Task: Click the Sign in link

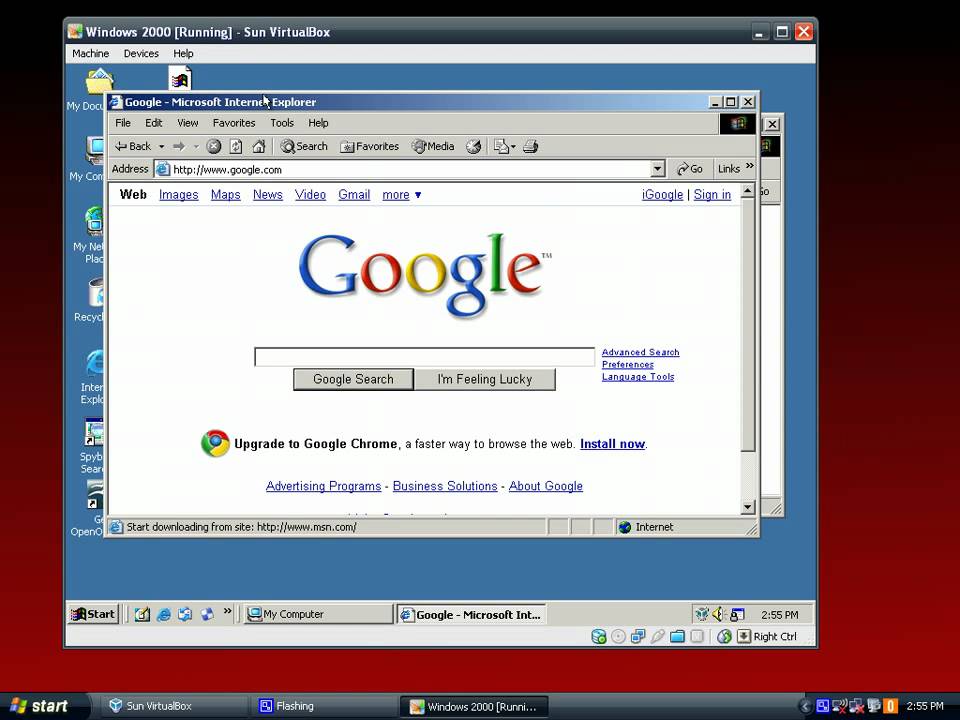Action: [x=712, y=195]
